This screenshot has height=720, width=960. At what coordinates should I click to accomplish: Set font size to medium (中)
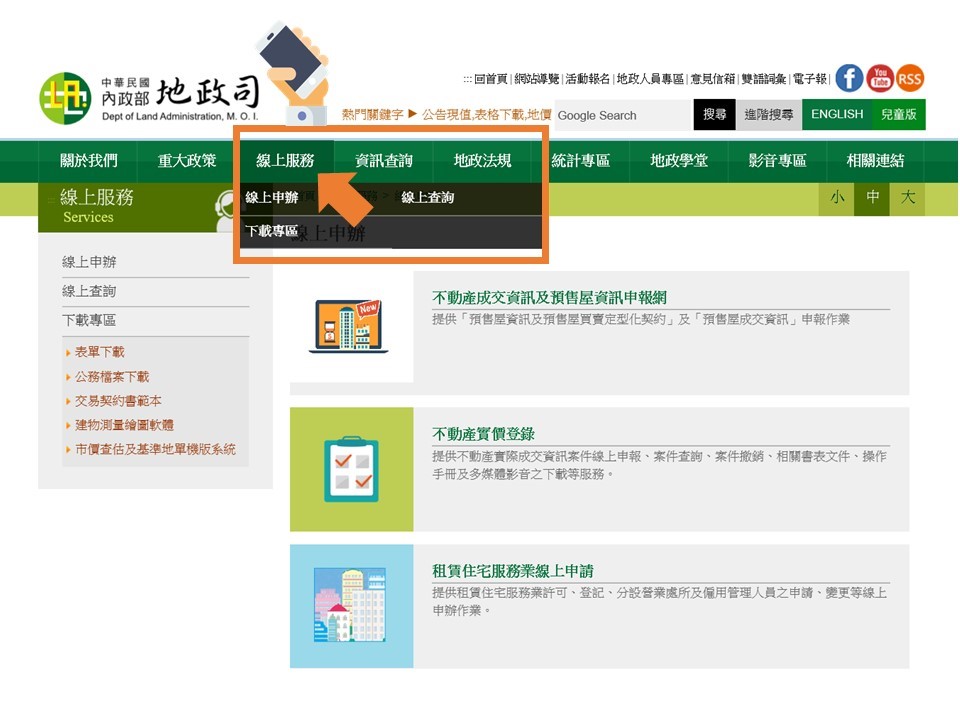pyautogui.click(x=873, y=198)
